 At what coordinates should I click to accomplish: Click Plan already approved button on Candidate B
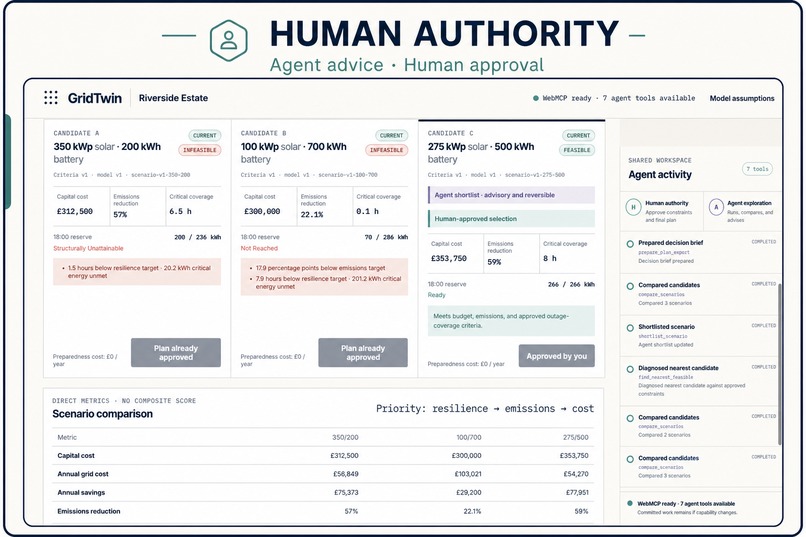[363, 353]
